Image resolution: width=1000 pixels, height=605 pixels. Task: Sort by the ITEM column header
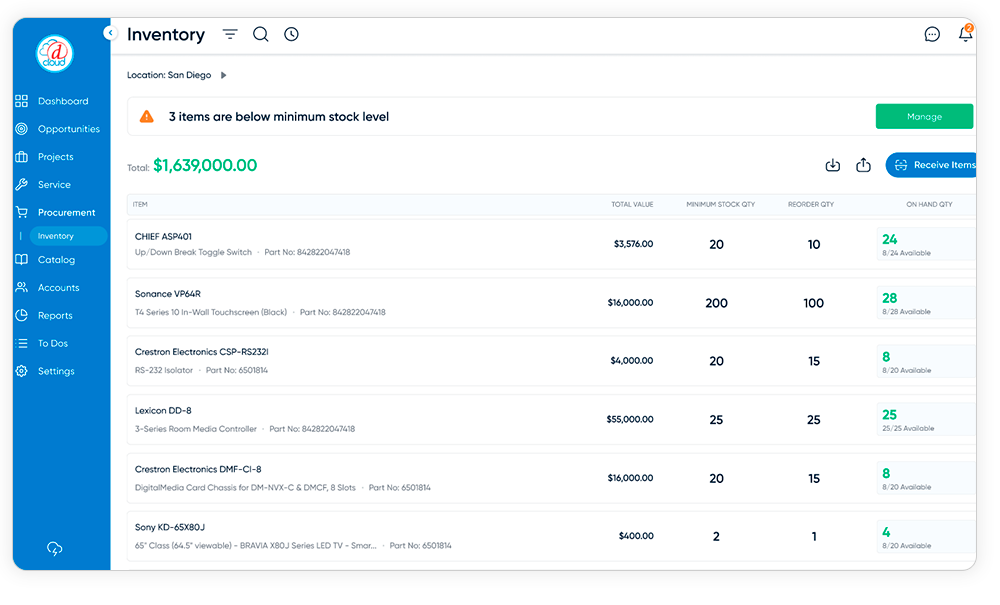(x=140, y=205)
